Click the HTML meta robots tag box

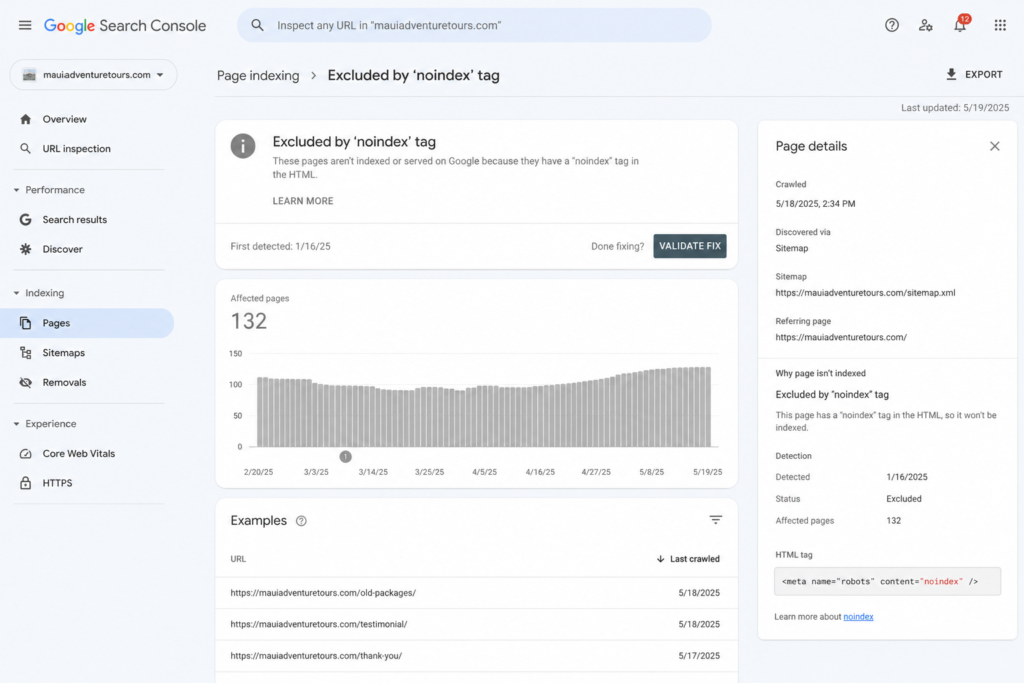[x=887, y=581]
